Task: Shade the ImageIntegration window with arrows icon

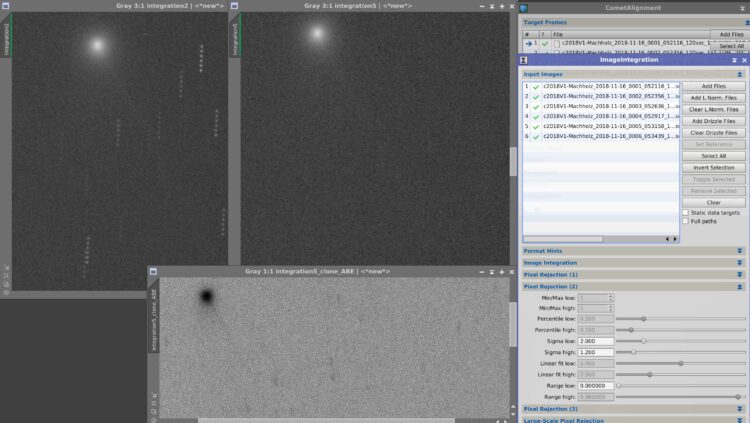Action: [x=734, y=60]
